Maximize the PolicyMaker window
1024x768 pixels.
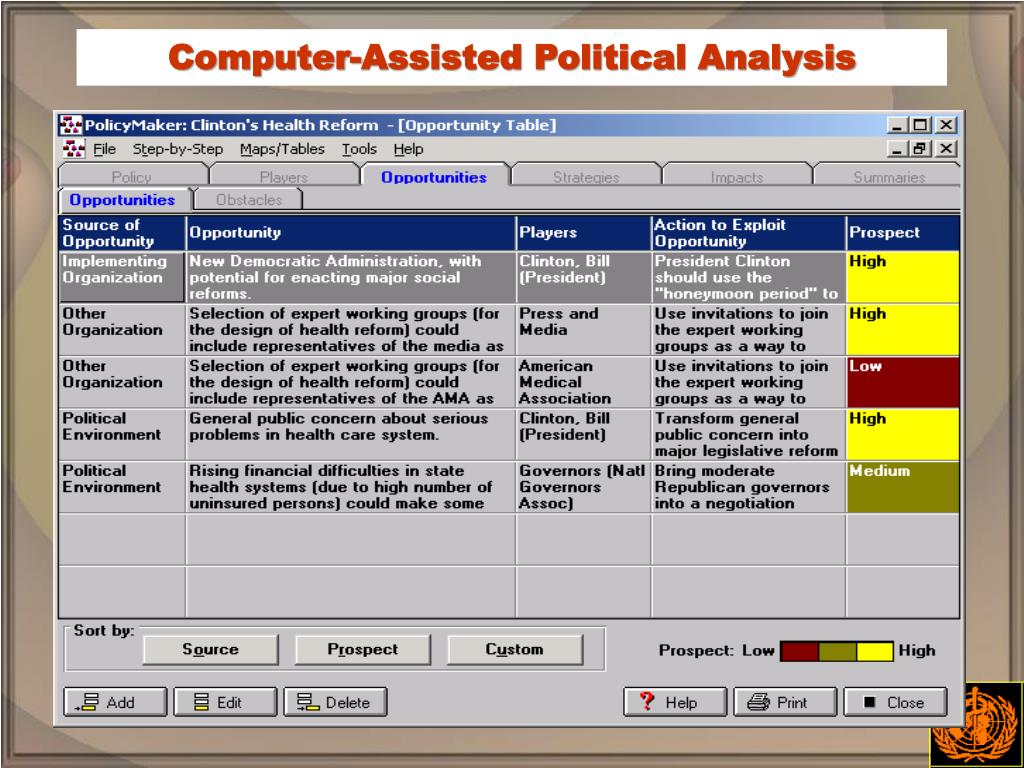(x=920, y=125)
